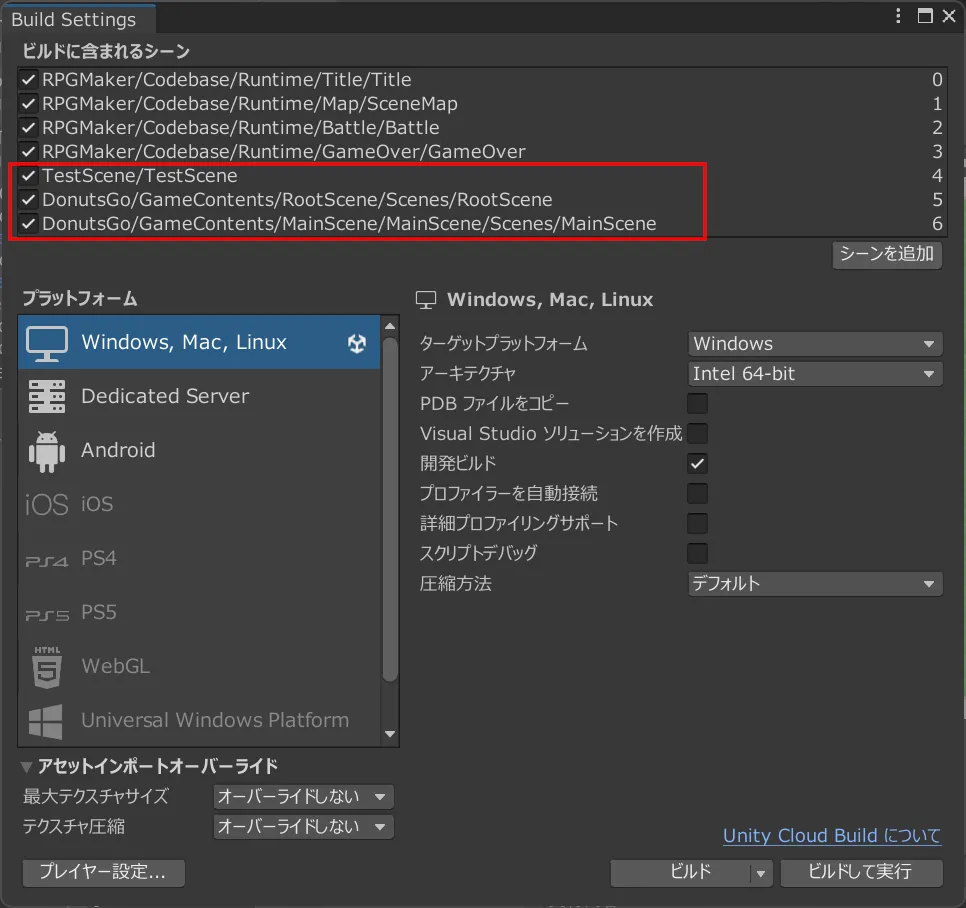Open the ターゲットプラットフォーム Windows dropdown

(x=815, y=344)
